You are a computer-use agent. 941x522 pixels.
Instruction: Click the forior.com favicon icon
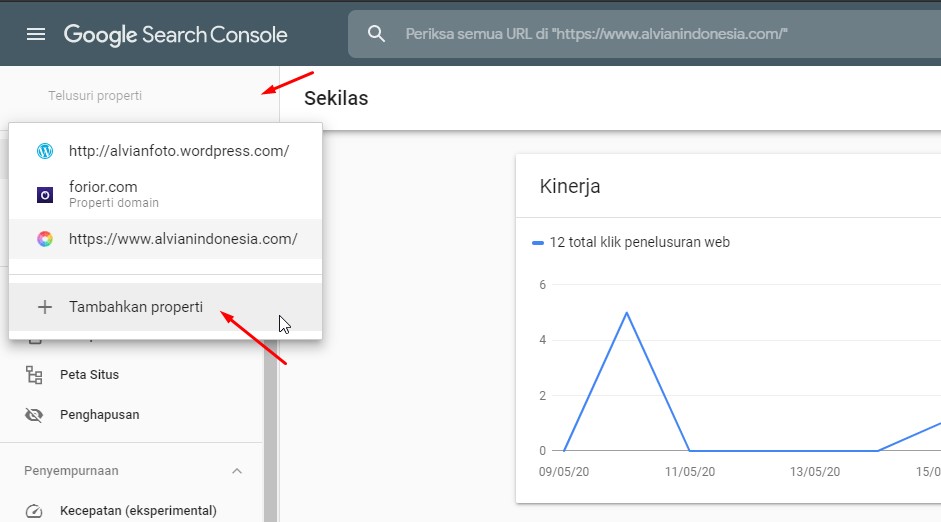click(x=45, y=194)
